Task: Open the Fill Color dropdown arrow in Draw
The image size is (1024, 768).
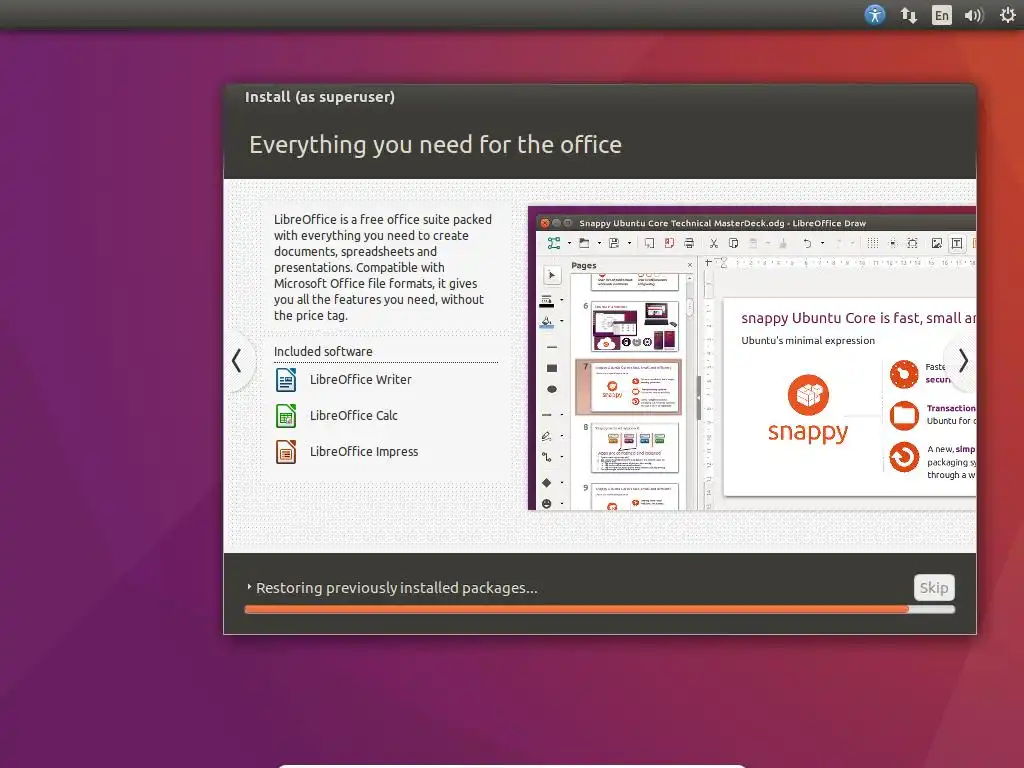Action: tap(562, 321)
